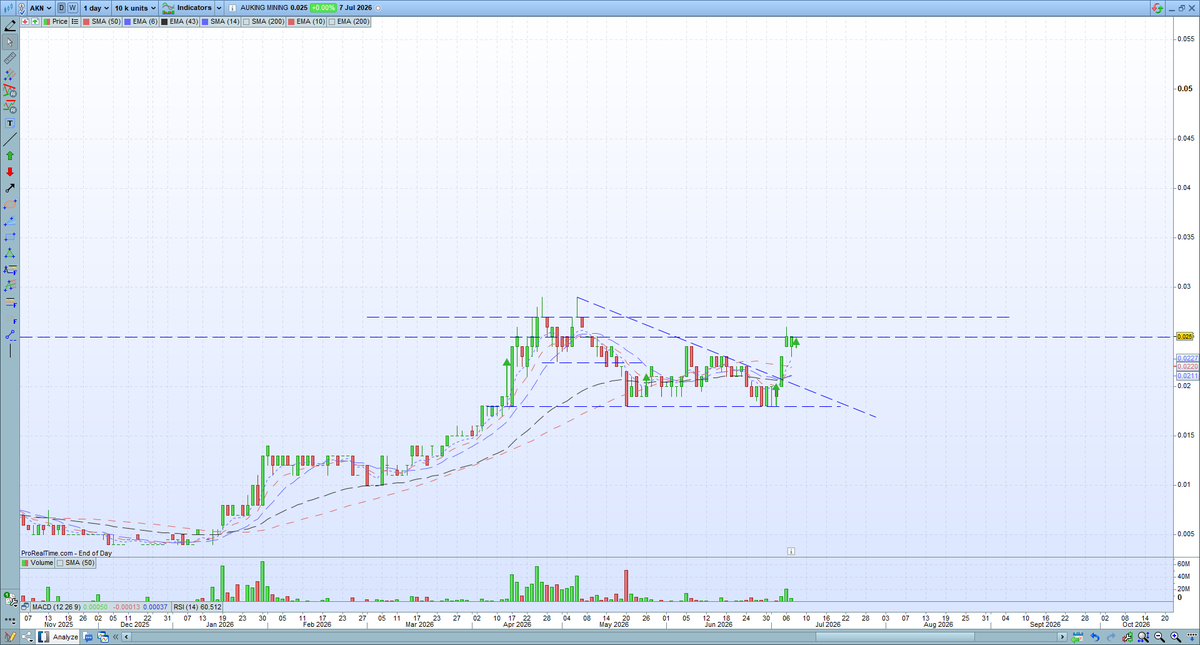
Task: Expand the arrow next to Indicators
Action: 219,8
